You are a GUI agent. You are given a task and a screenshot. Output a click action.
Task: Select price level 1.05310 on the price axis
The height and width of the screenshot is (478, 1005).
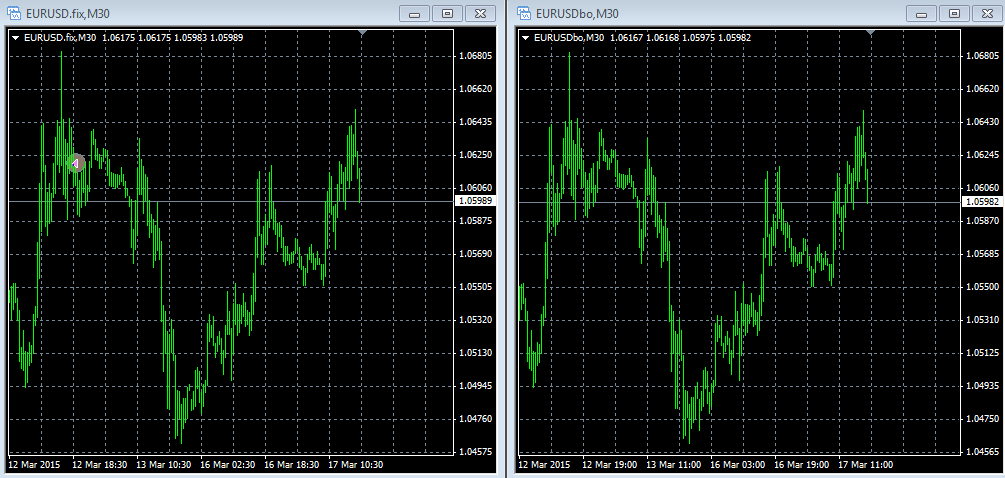(x=983, y=320)
